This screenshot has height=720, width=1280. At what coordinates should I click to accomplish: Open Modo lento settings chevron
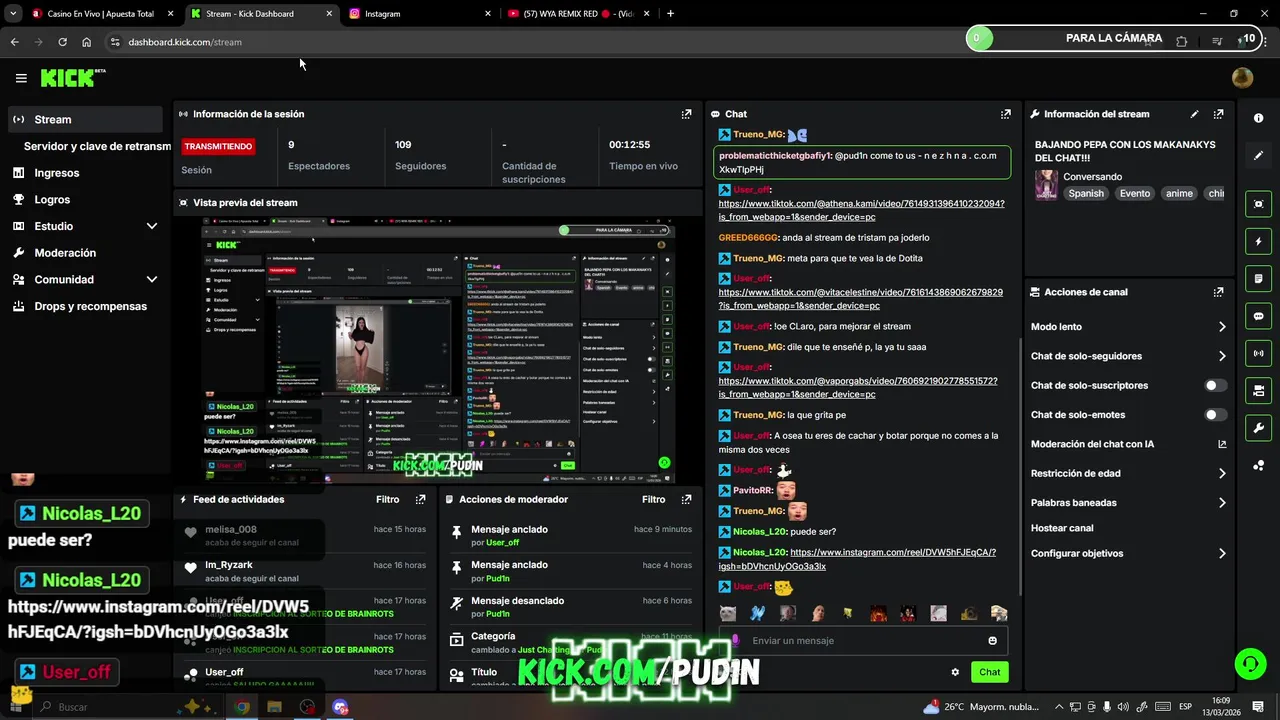point(1222,327)
